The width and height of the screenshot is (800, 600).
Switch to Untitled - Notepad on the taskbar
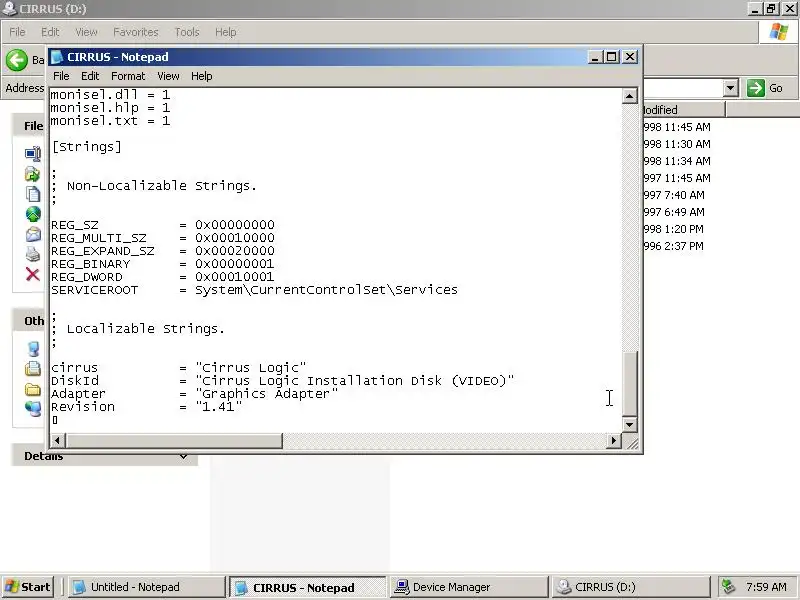(147, 587)
